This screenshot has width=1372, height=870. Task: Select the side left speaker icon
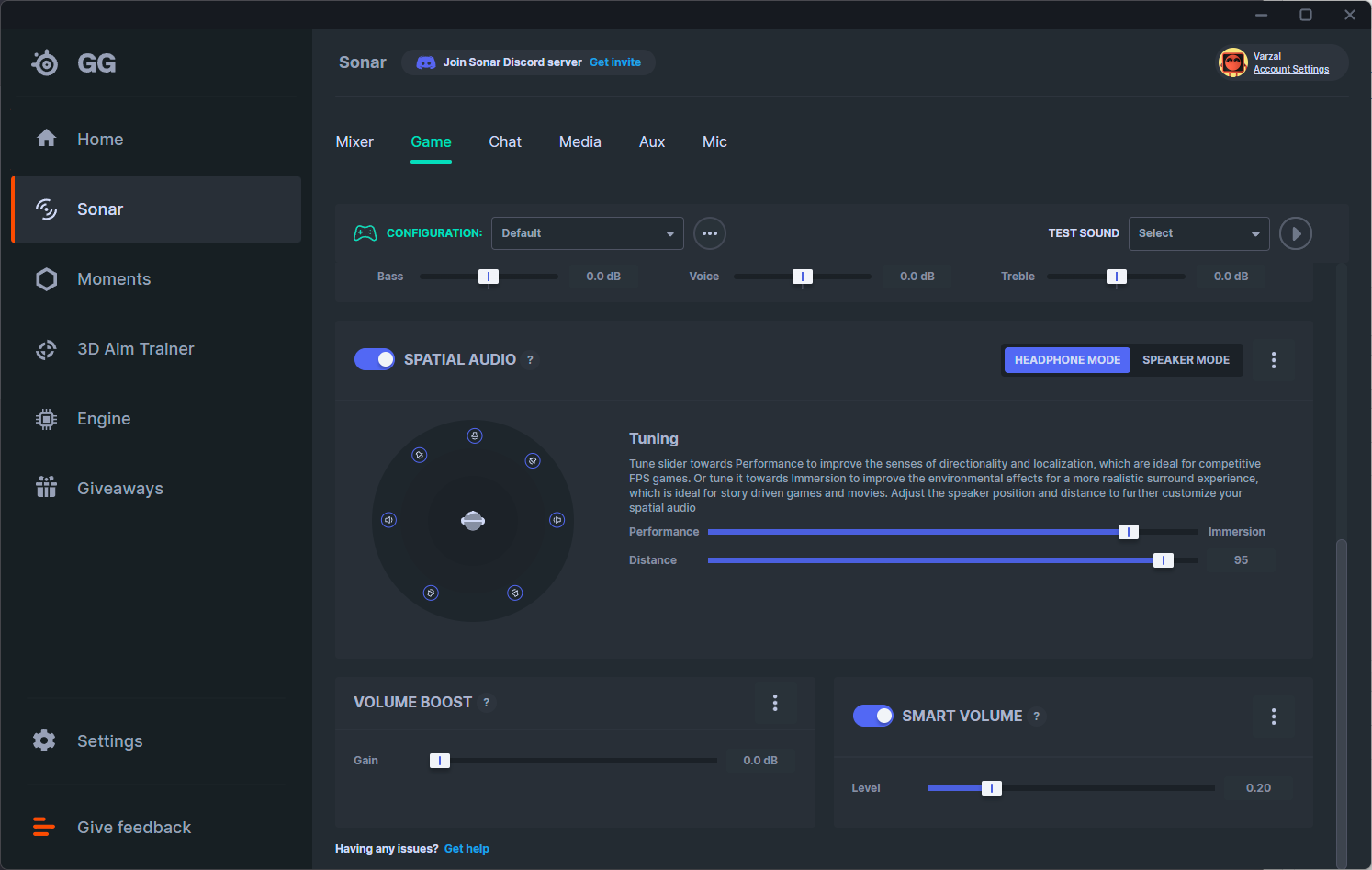point(389,520)
